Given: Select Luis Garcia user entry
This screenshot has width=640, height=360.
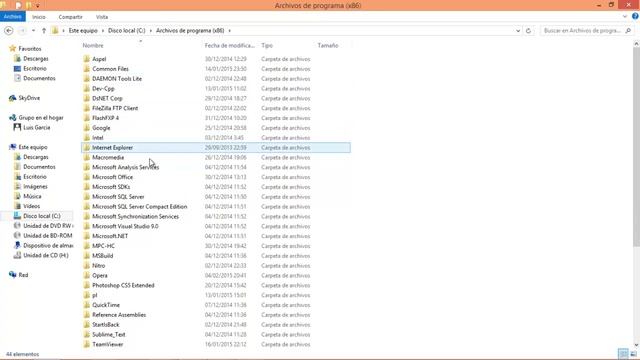Looking at the screenshot, I should [x=36, y=127].
